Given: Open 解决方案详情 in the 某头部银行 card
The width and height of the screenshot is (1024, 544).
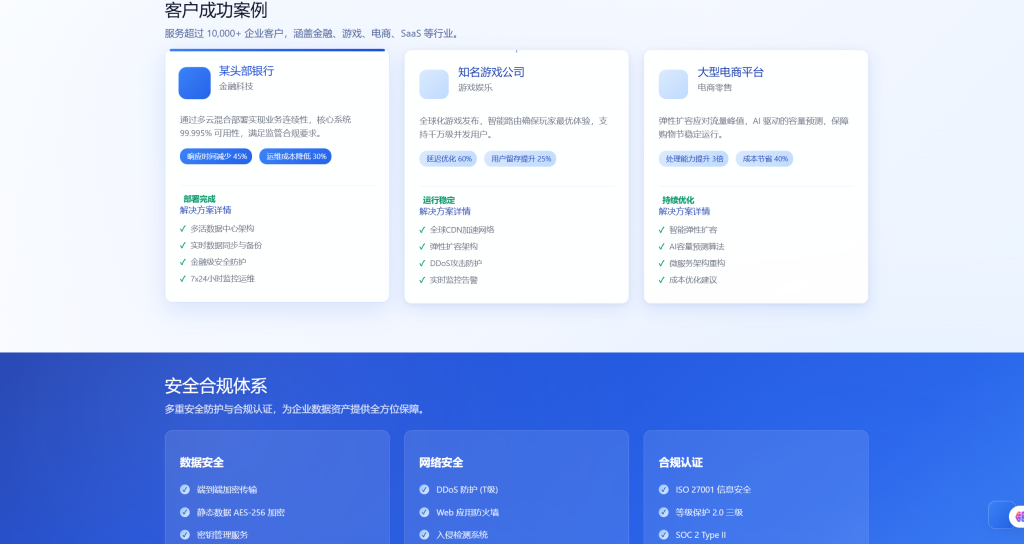Looking at the screenshot, I should [x=206, y=210].
